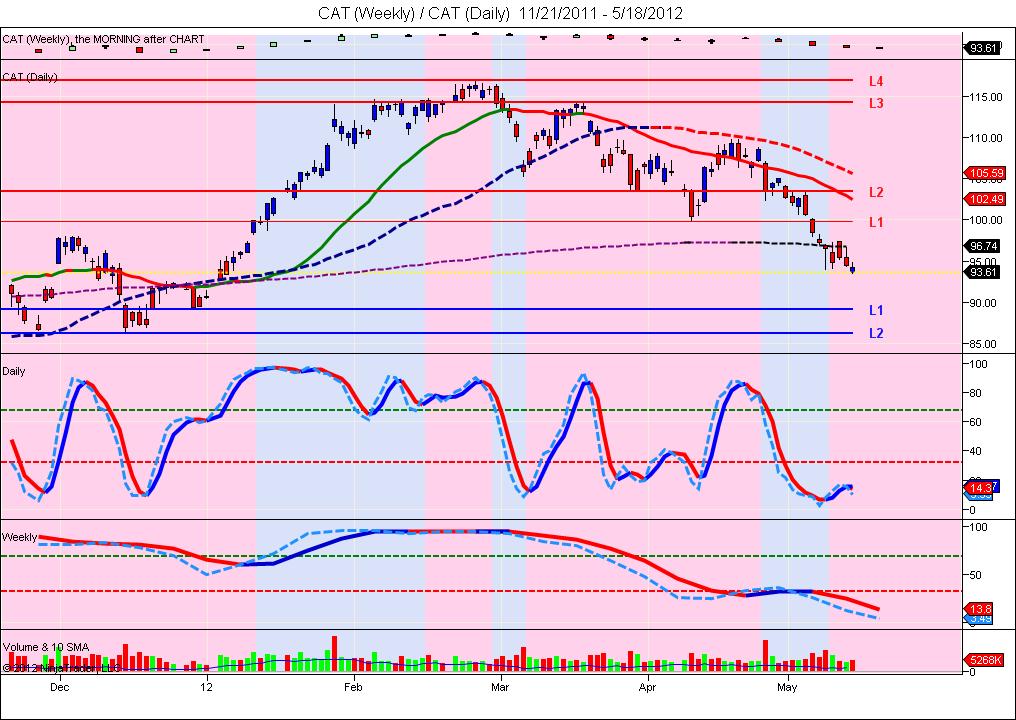Click the red L2 level label
This screenshot has height=720, width=1016.
[x=876, y=192]
